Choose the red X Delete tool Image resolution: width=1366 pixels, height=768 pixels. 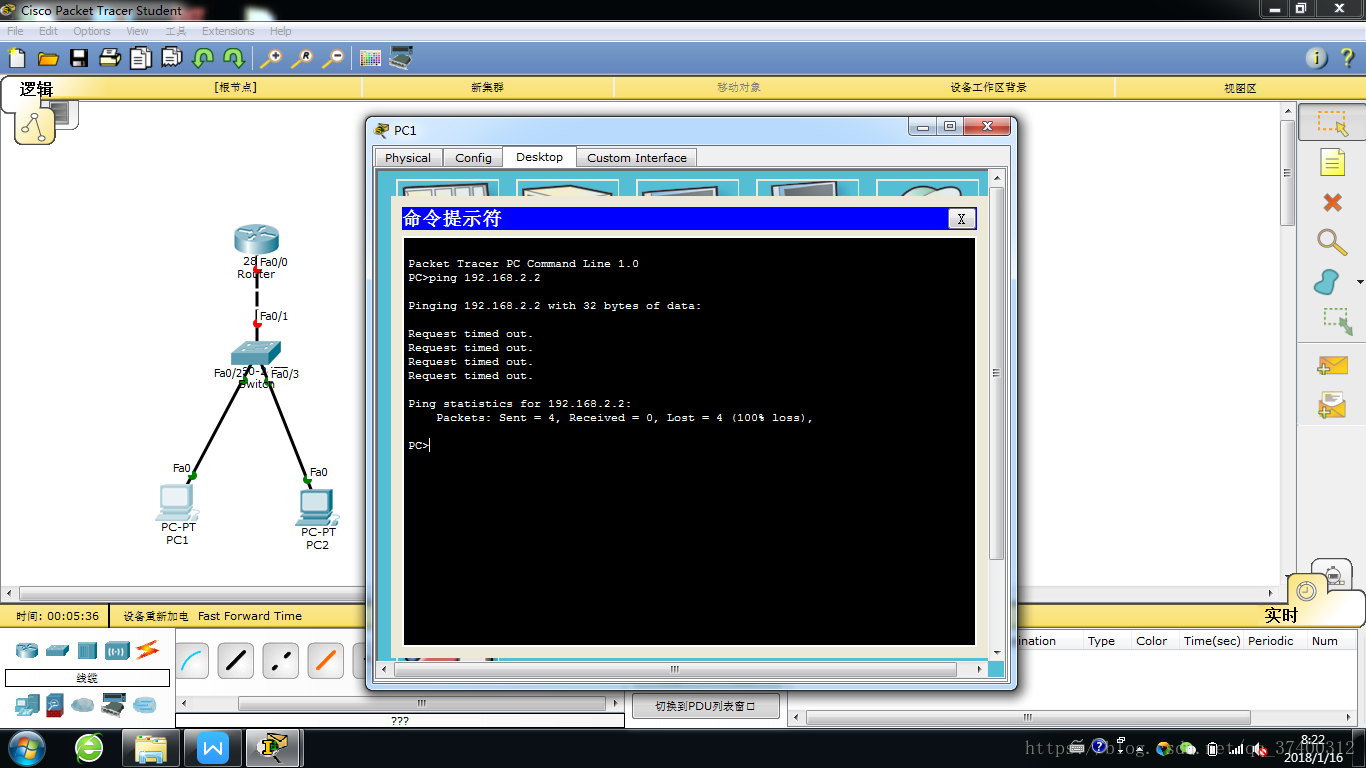(x=1332, y=202)
